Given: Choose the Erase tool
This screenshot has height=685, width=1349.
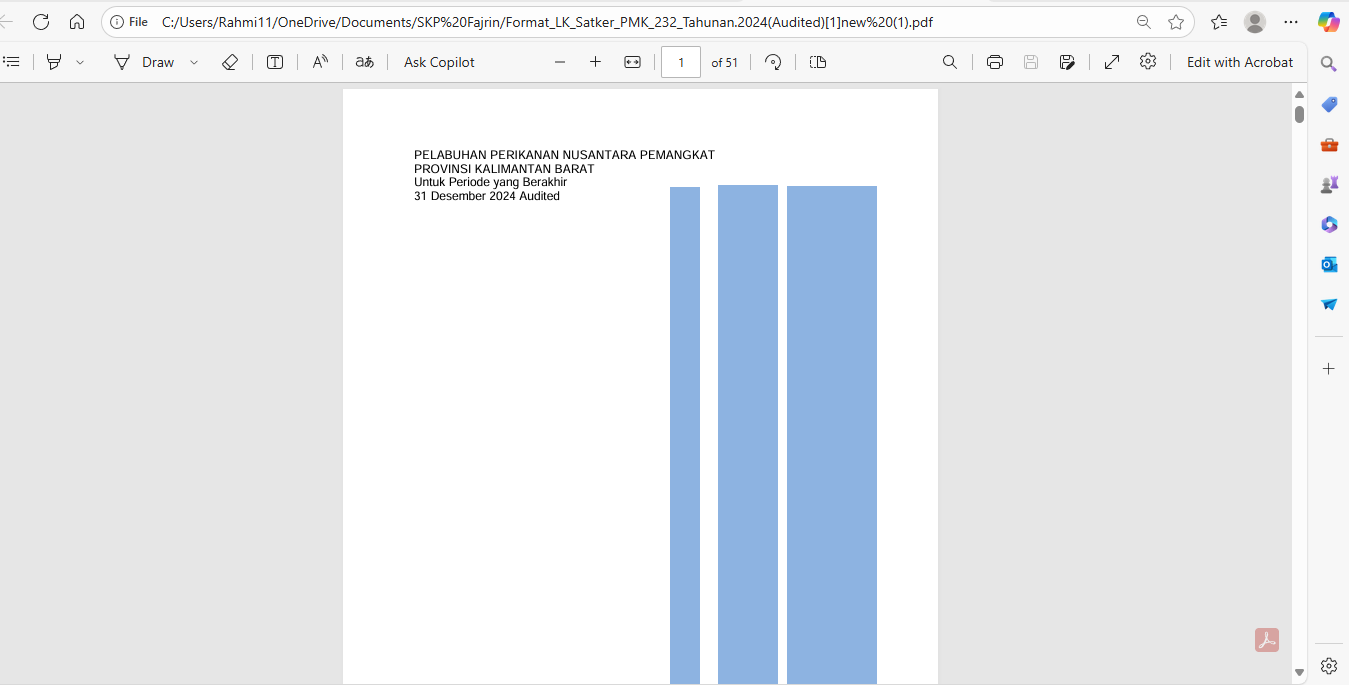Looking at the screenshot, I should [x=230, y=62].
